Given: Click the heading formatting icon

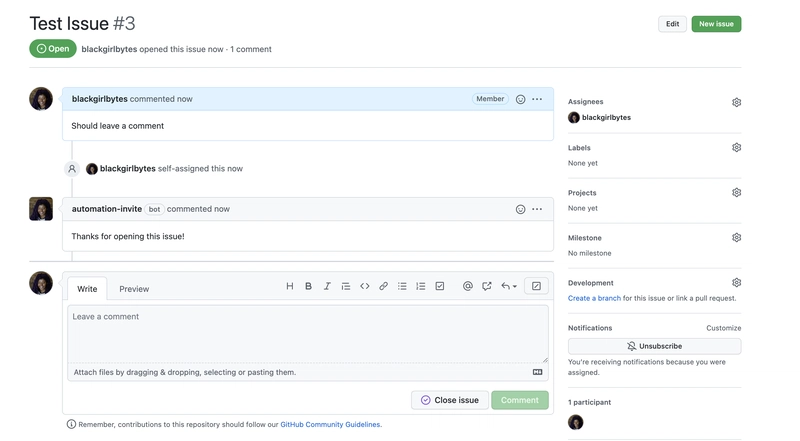Looking at the screenshot, I should click(x=290, y=287).
